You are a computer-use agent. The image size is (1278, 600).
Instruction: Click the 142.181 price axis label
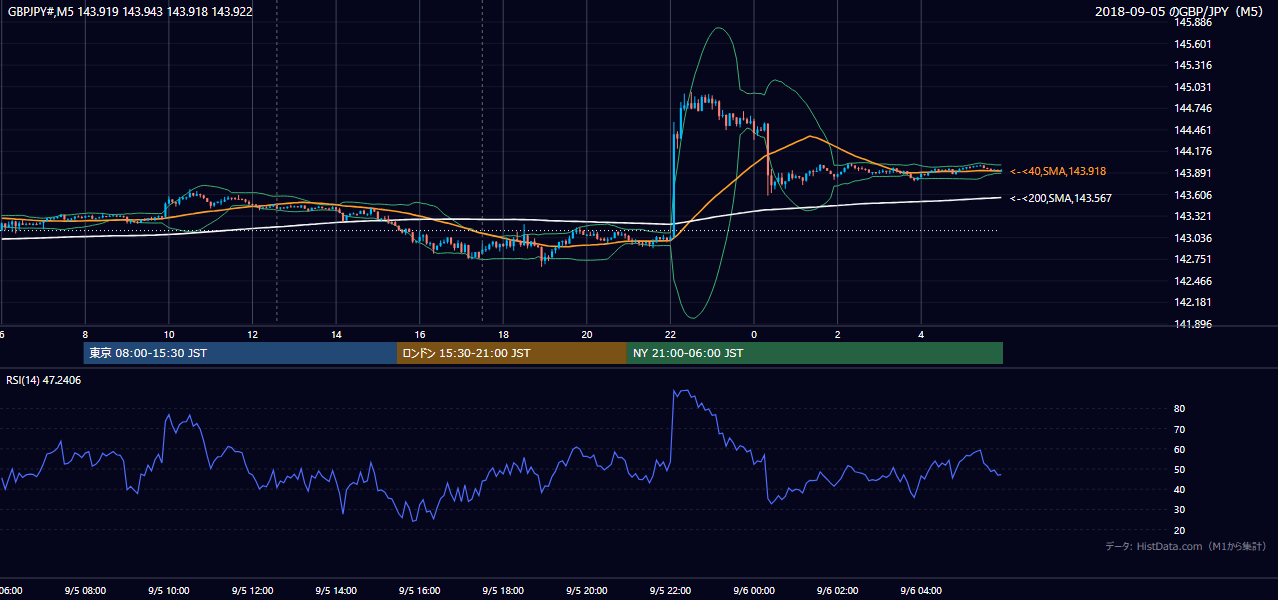tap(1193, 302)
